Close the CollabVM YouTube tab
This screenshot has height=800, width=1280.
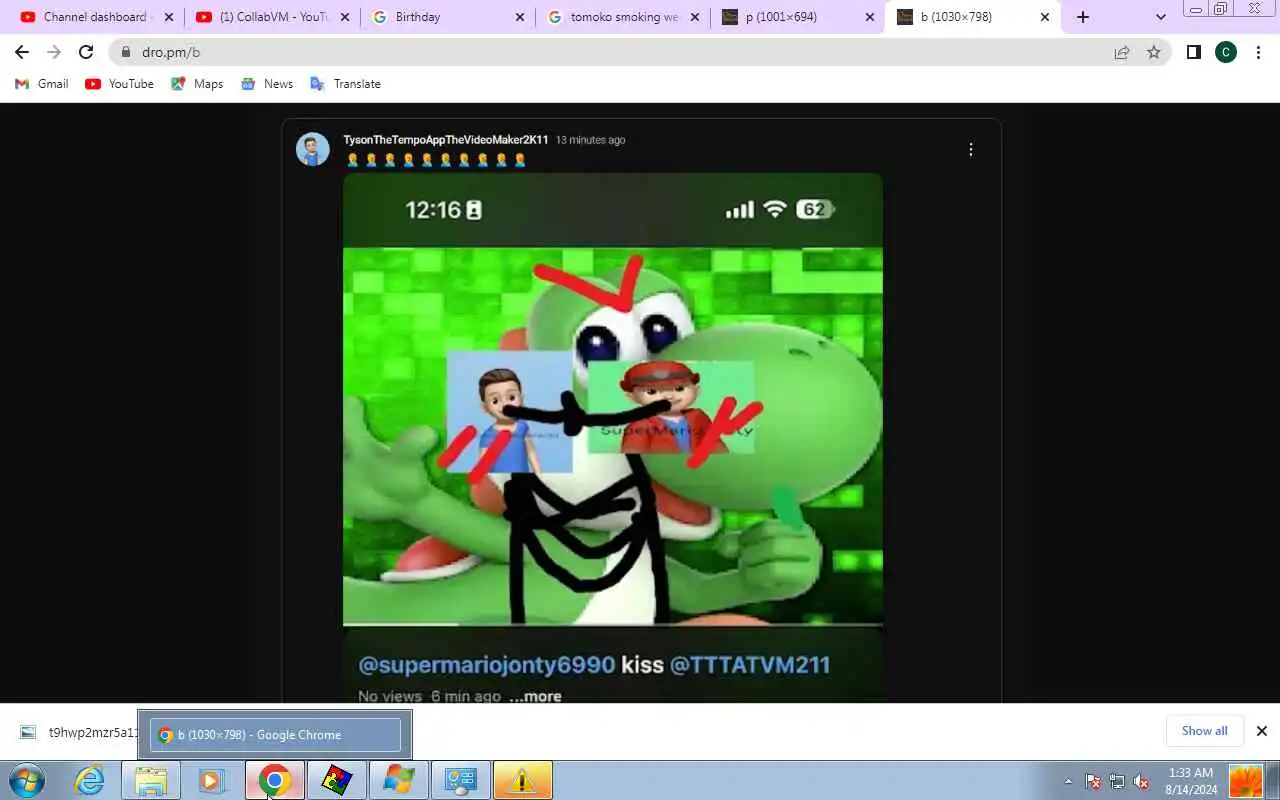pos(345,17)
